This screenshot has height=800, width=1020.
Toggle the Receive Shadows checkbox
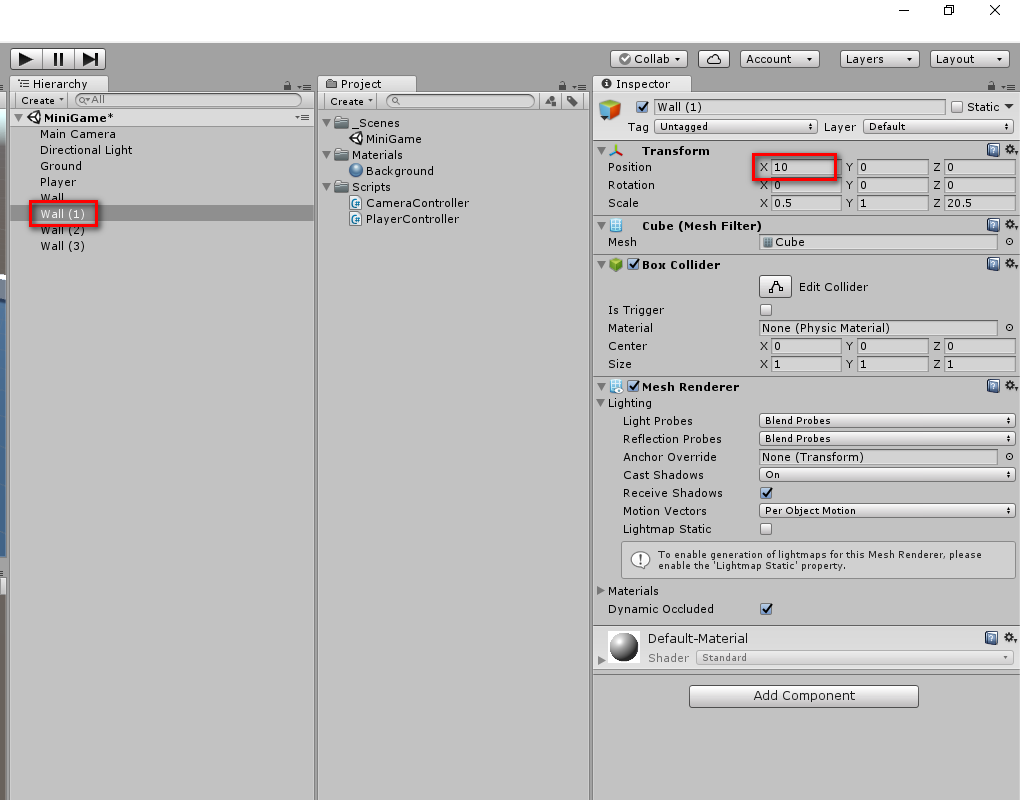pos(766,493)
